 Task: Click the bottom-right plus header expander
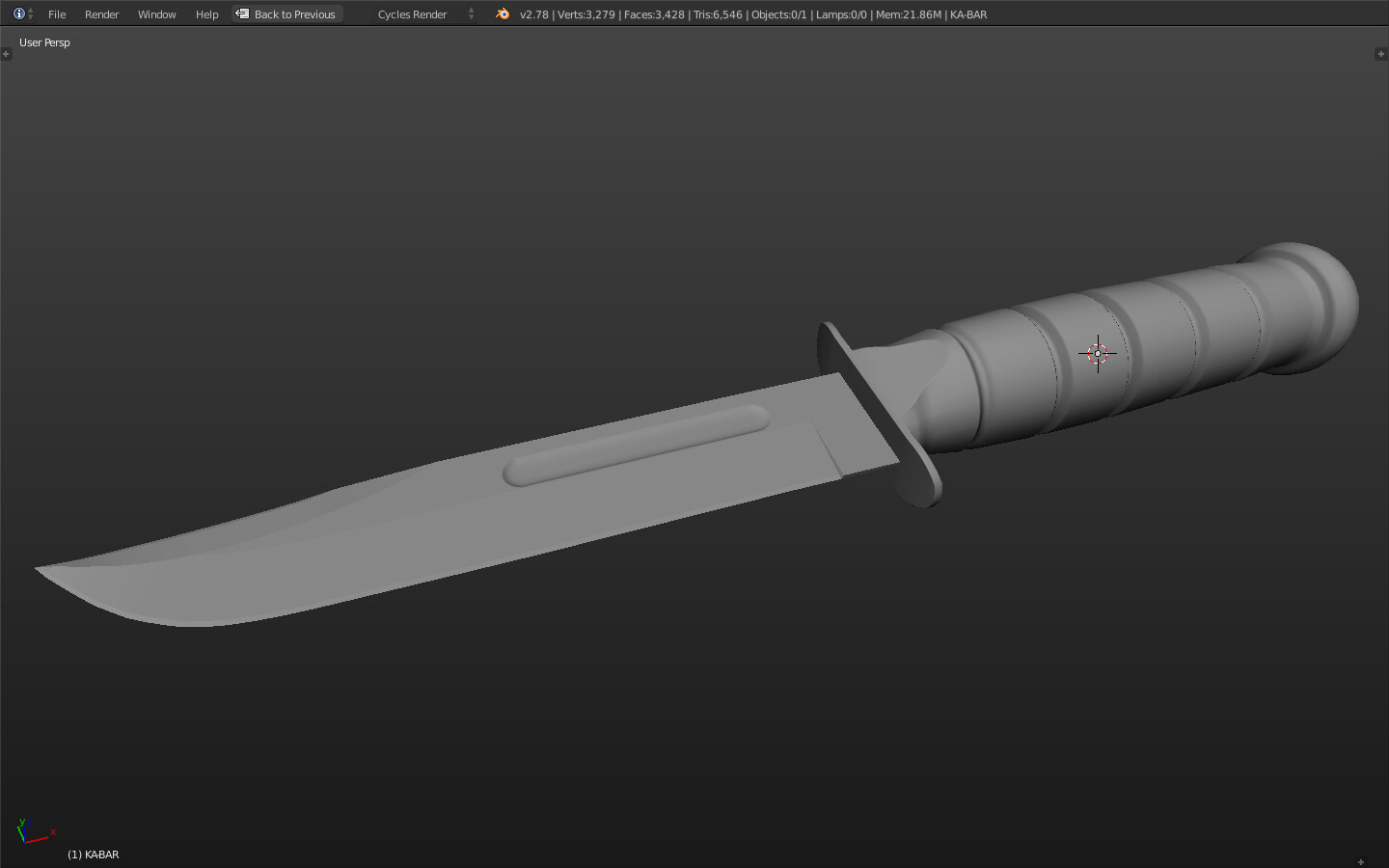click(1361, 862)
